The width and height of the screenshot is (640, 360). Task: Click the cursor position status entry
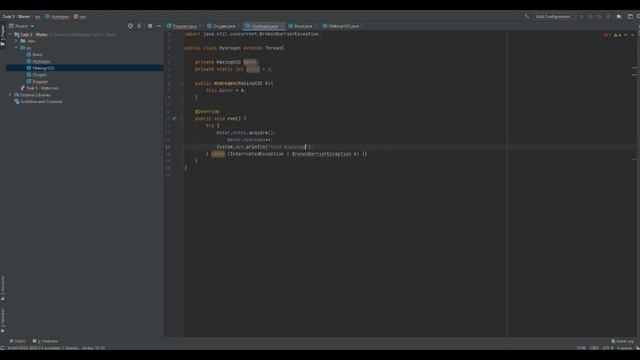coord(581,348)
